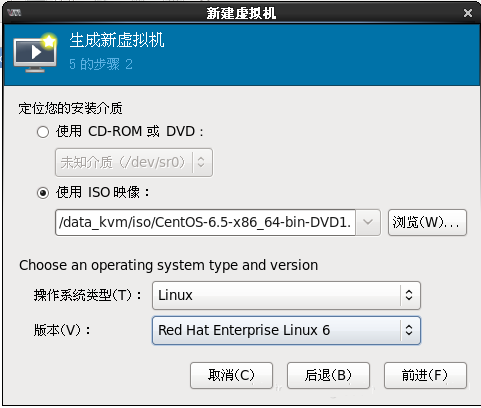
Task: Click the yellow star on the VM icon
Action: point(49,42)
